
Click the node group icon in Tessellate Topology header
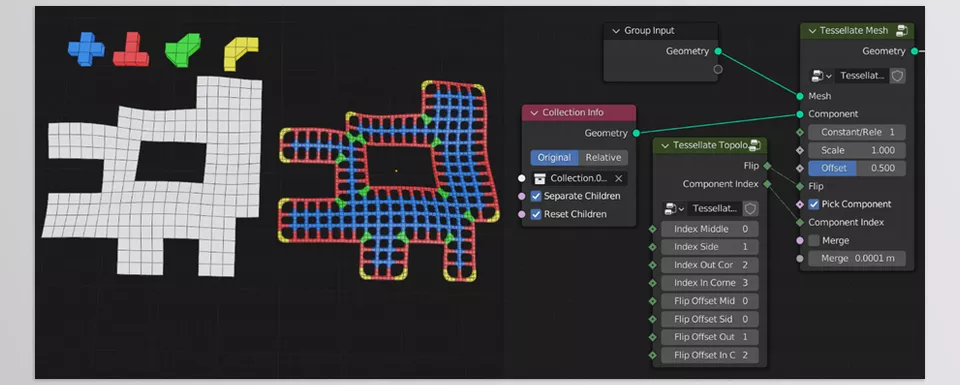pyautogui.click(x=754, y=145)
